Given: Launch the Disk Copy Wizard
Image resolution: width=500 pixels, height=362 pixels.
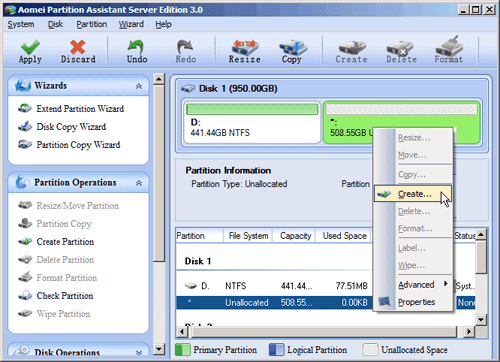Looking at the screenshot, I should coord(71,127).
